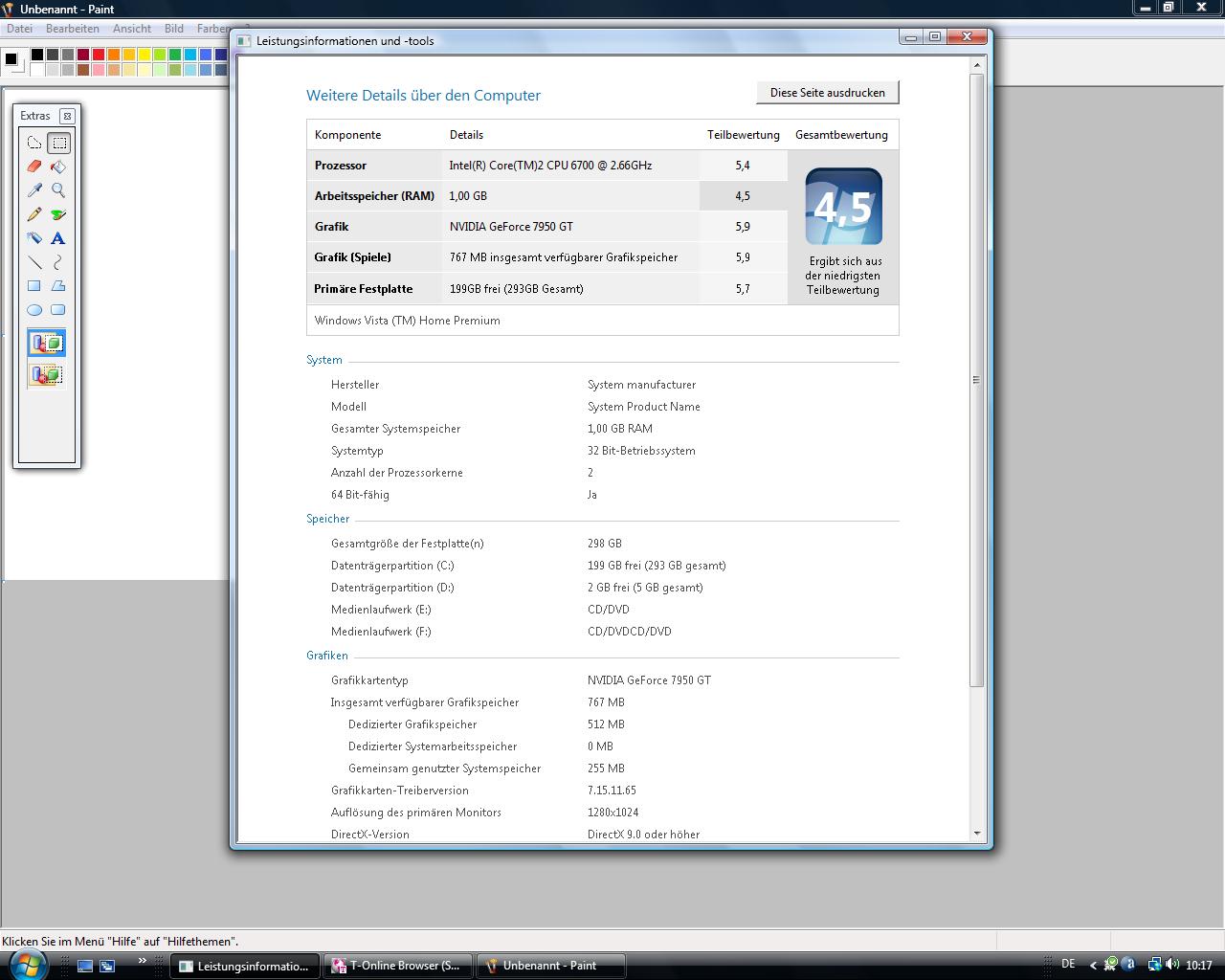Screen dimensions: 1225x980
Task: Expand the quick launch chevron
Action: point(143,961)
